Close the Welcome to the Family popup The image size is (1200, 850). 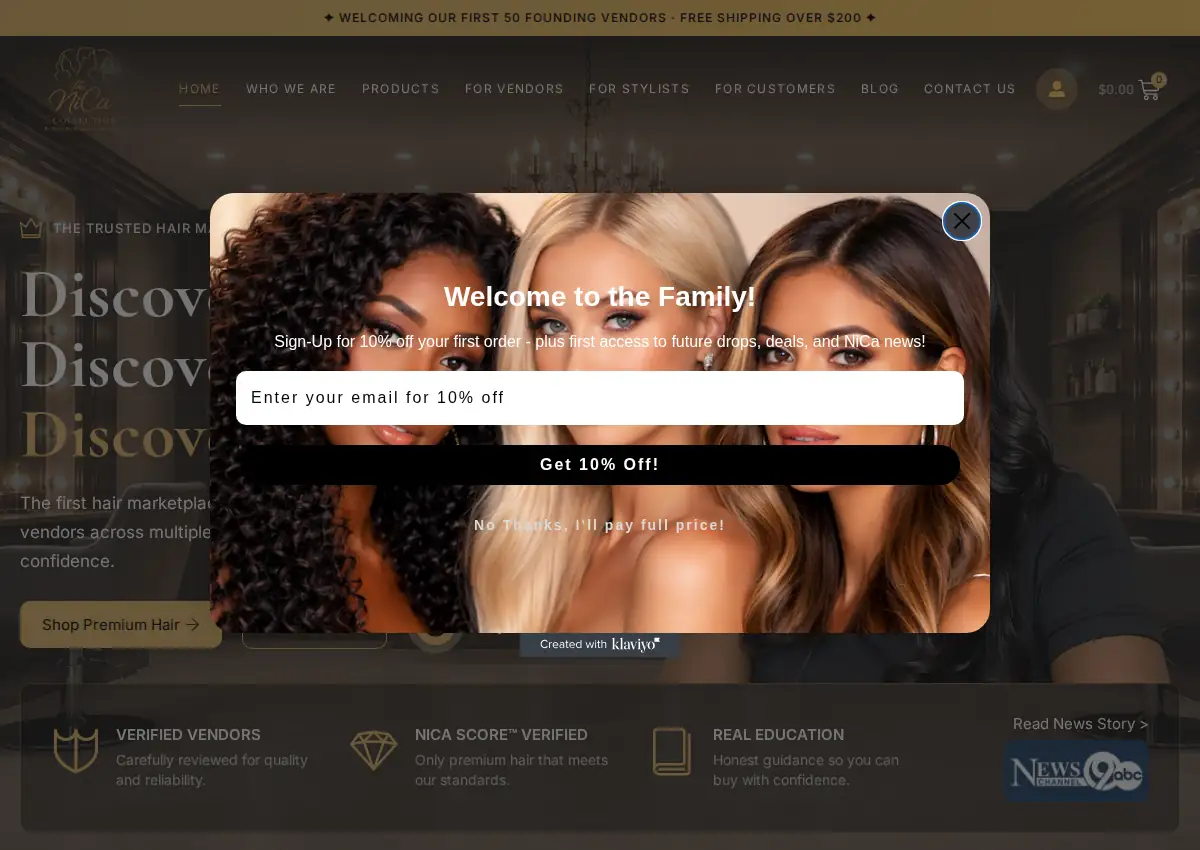click(962, 221)
